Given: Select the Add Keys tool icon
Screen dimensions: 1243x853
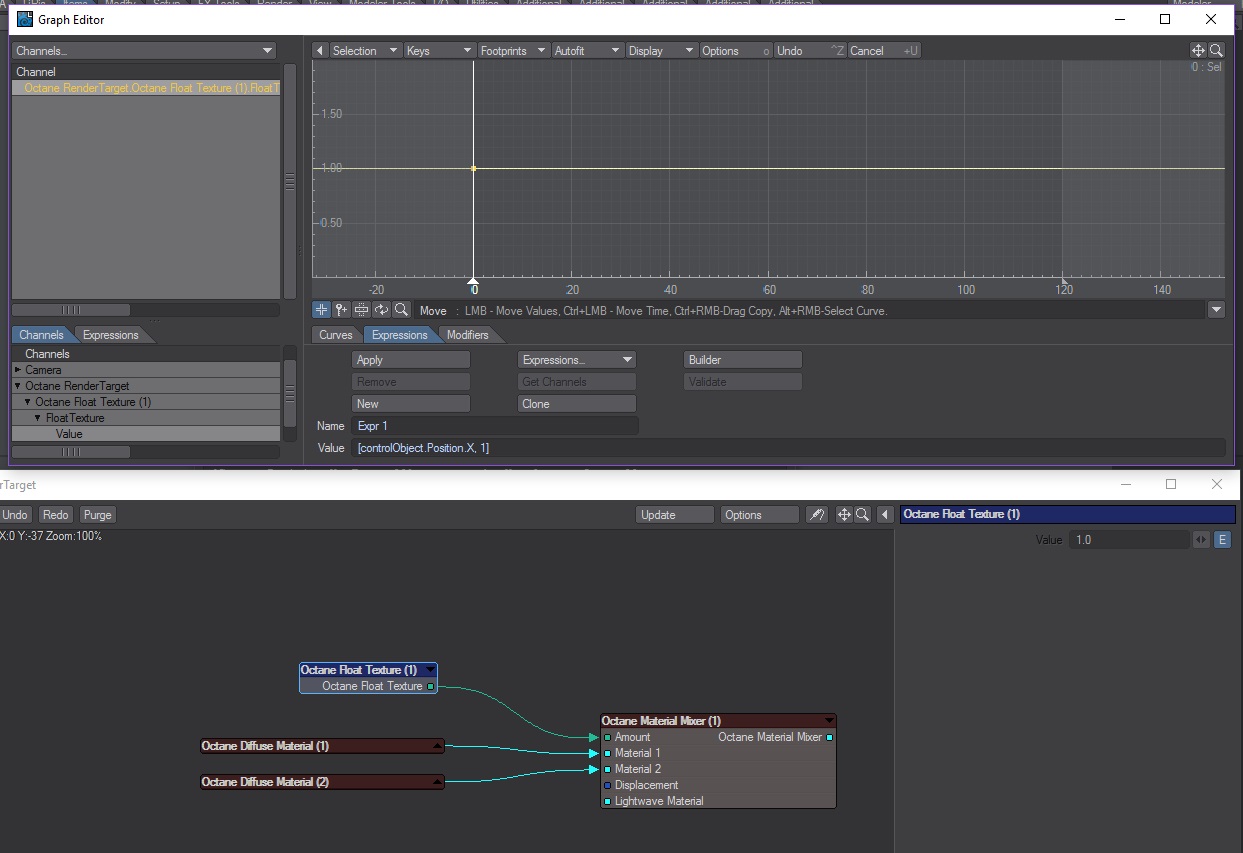Looking at the screenshot, I should 341,310.
